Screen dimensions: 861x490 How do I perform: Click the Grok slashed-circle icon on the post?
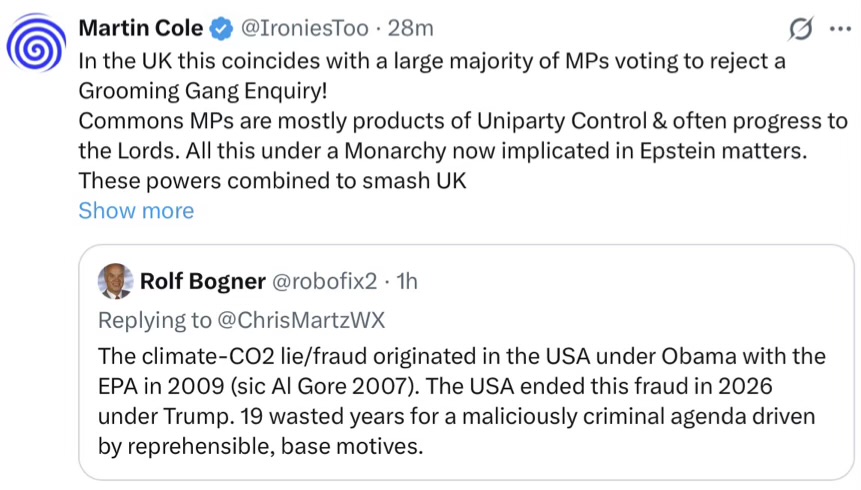pyautogui.click(x=799, y=29)
